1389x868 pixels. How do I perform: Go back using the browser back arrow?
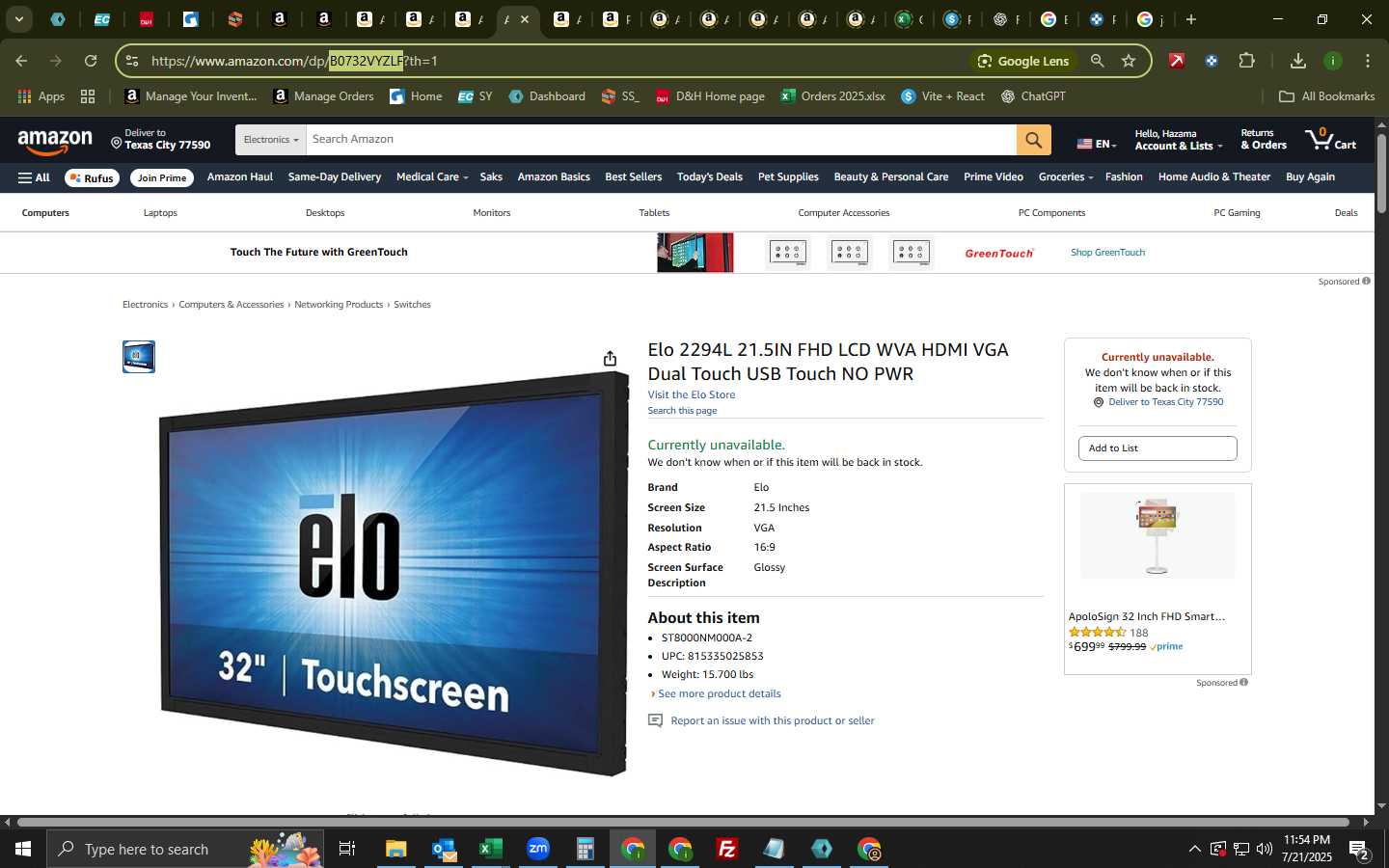[21, 61]
